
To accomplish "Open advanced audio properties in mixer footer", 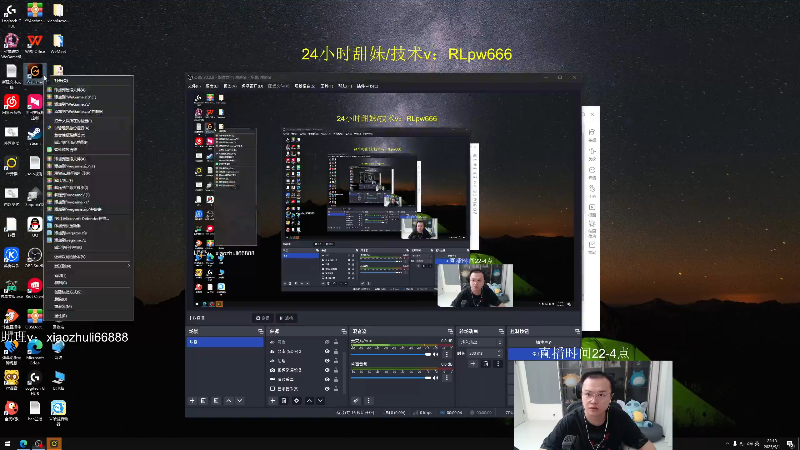I will (x=356, y=401).
